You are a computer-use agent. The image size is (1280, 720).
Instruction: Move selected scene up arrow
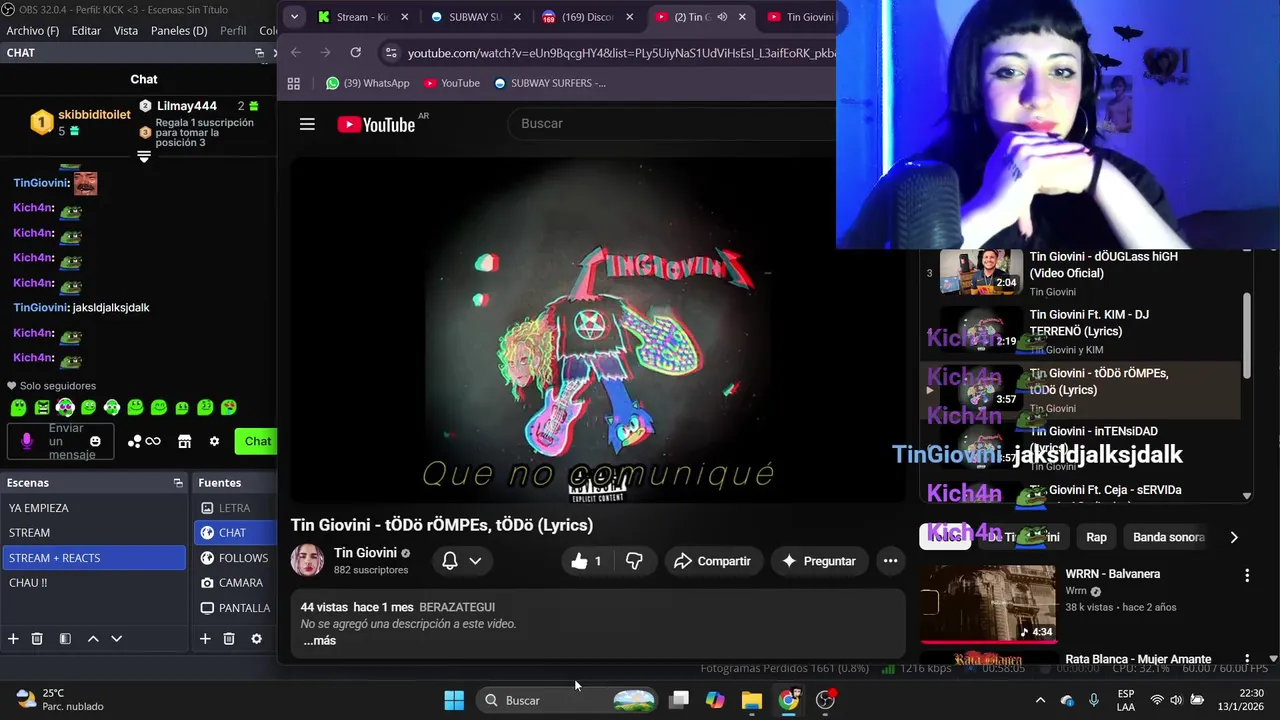[x=93, y=639]
